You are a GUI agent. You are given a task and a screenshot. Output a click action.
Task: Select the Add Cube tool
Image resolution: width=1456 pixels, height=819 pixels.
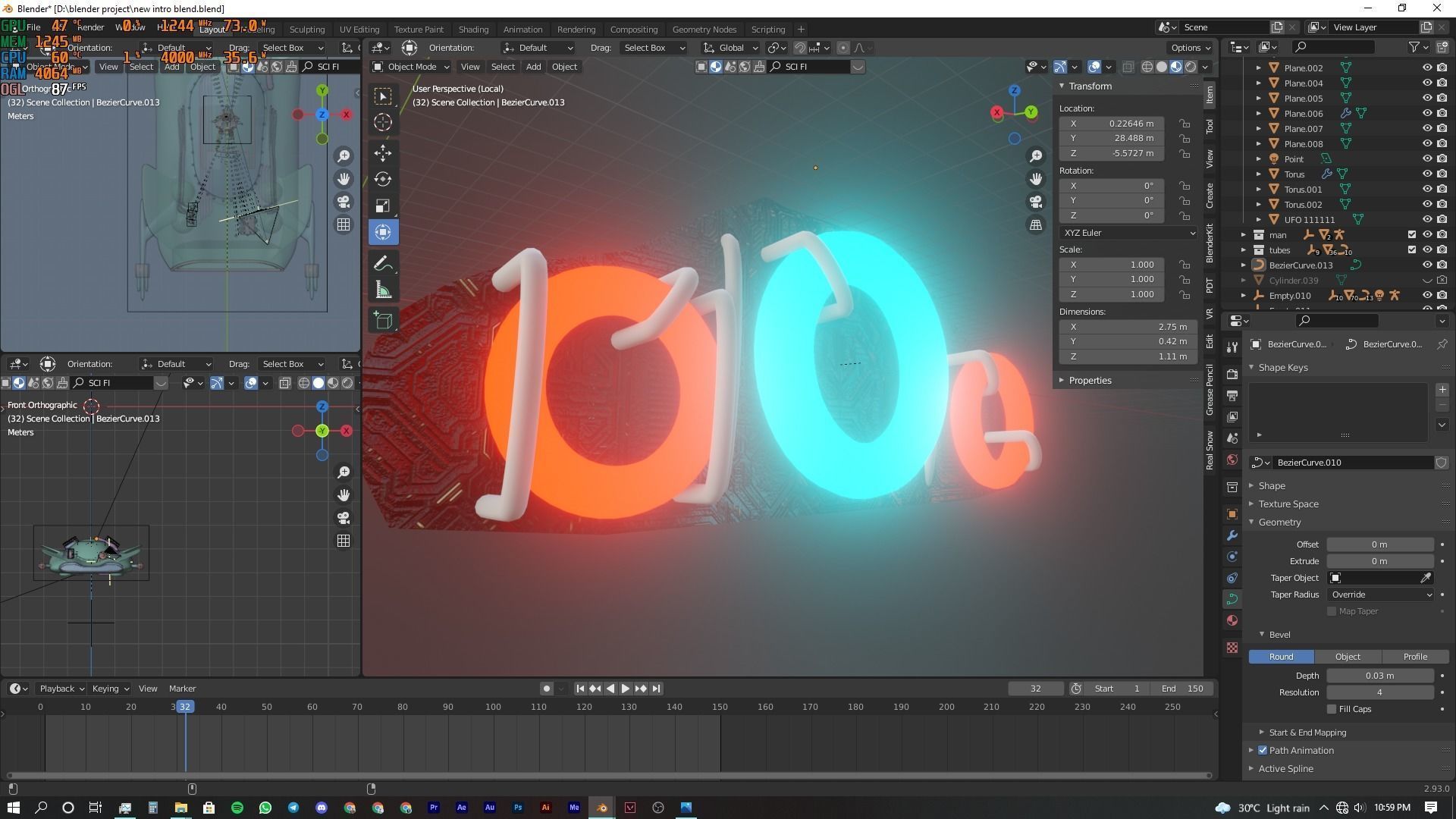383,320
